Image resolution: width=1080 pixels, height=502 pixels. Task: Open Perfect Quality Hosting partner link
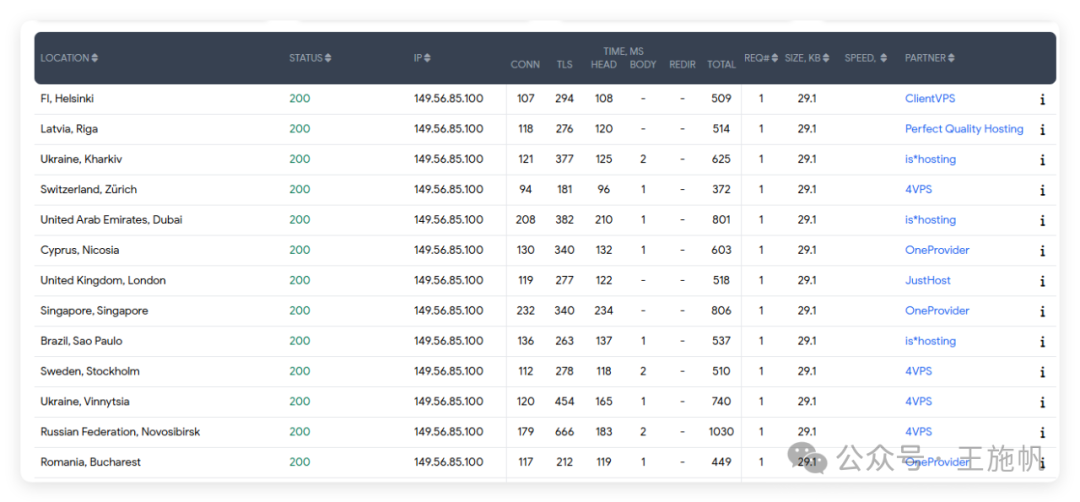pos(964,129)
